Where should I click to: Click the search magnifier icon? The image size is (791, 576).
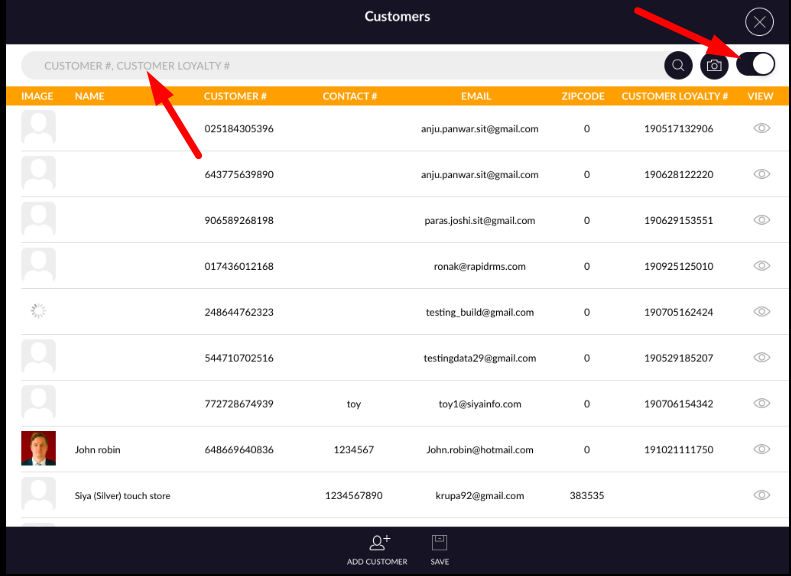tap(678, 66)
